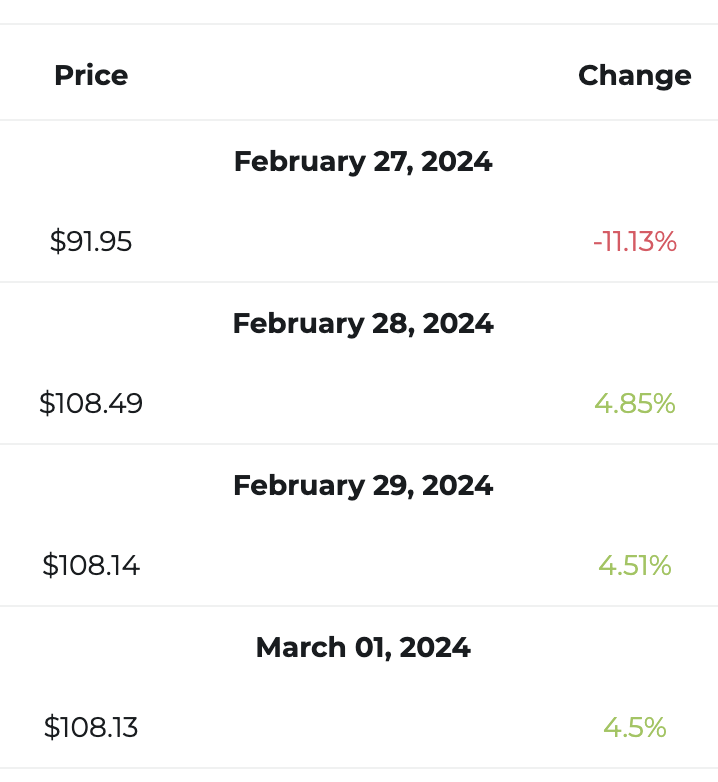Select the $108.49 price value
Viewport: 718px width, 782px height.
point(91,404)
